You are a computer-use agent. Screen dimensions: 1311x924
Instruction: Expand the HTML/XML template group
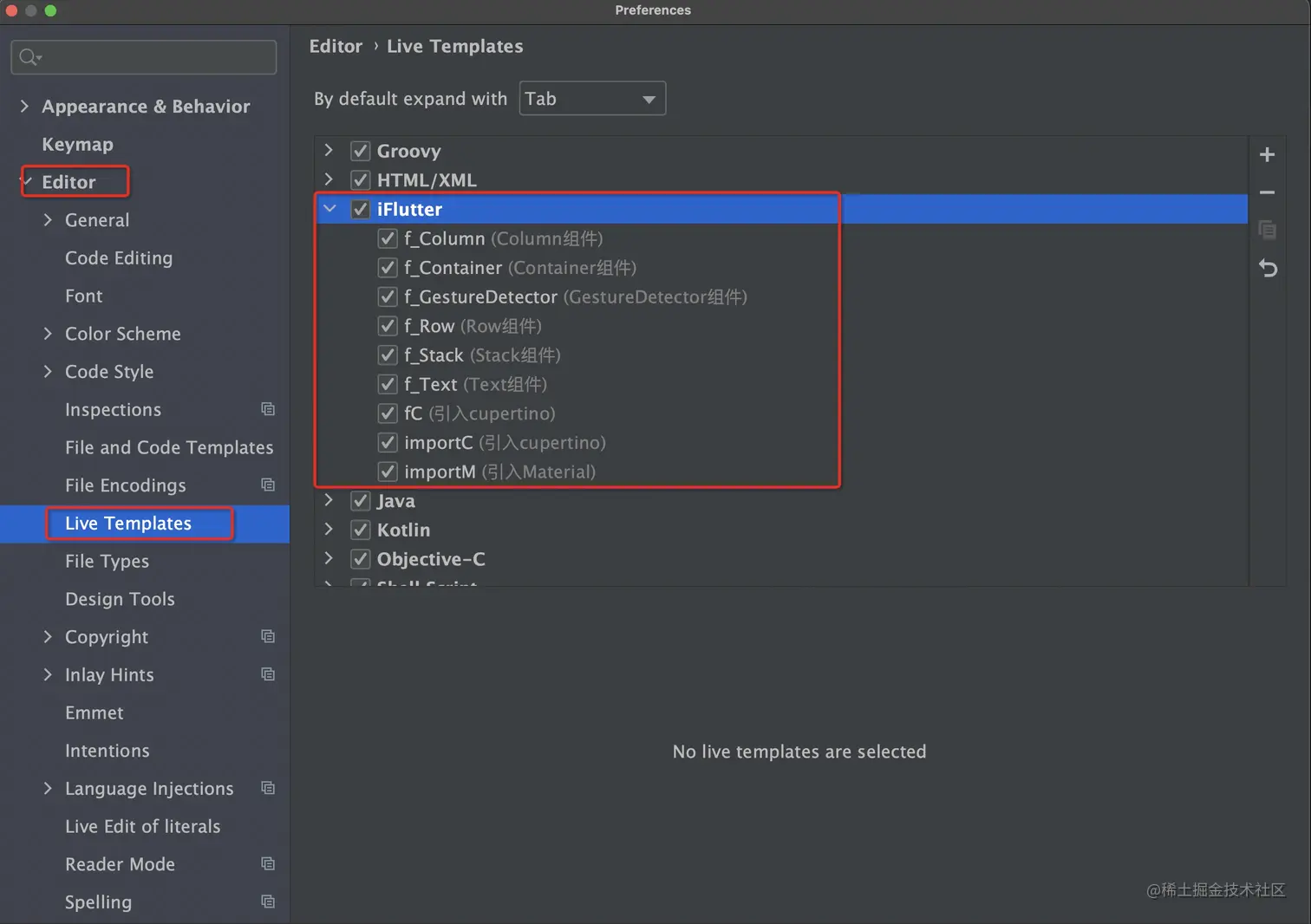click(x=329, y=179)
